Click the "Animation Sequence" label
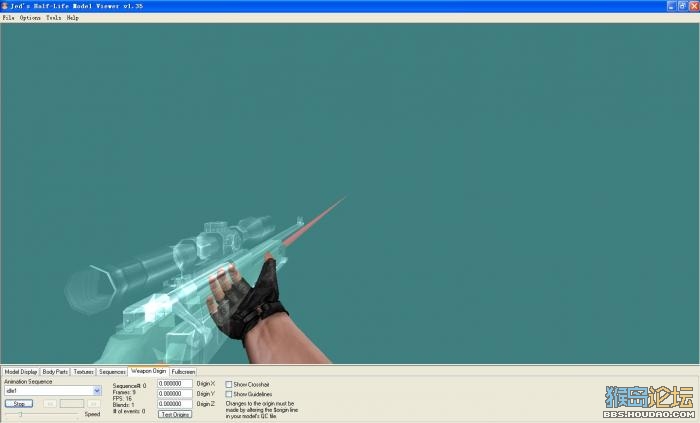 28,382
